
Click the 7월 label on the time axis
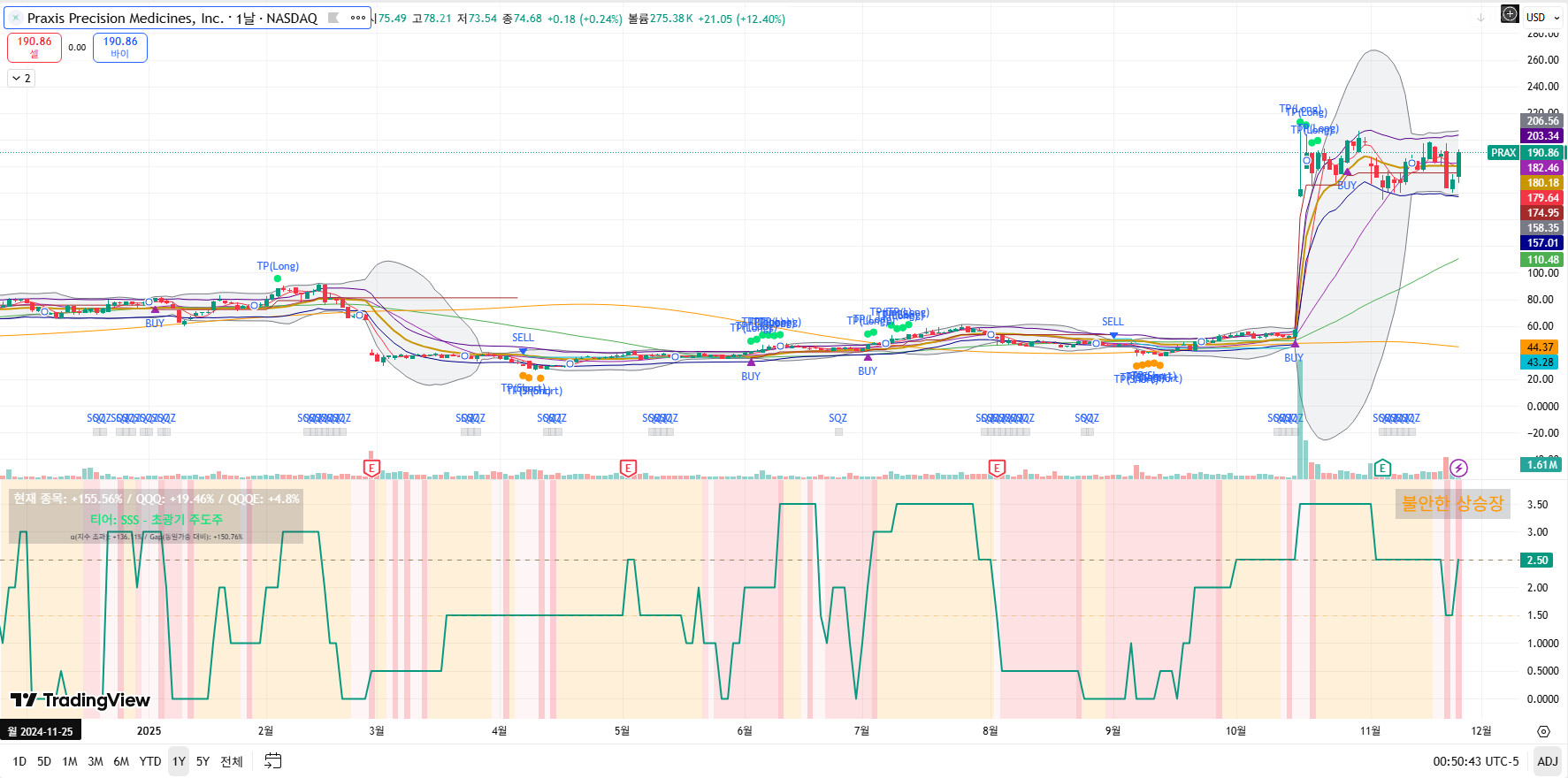click(x=861, y=731)
